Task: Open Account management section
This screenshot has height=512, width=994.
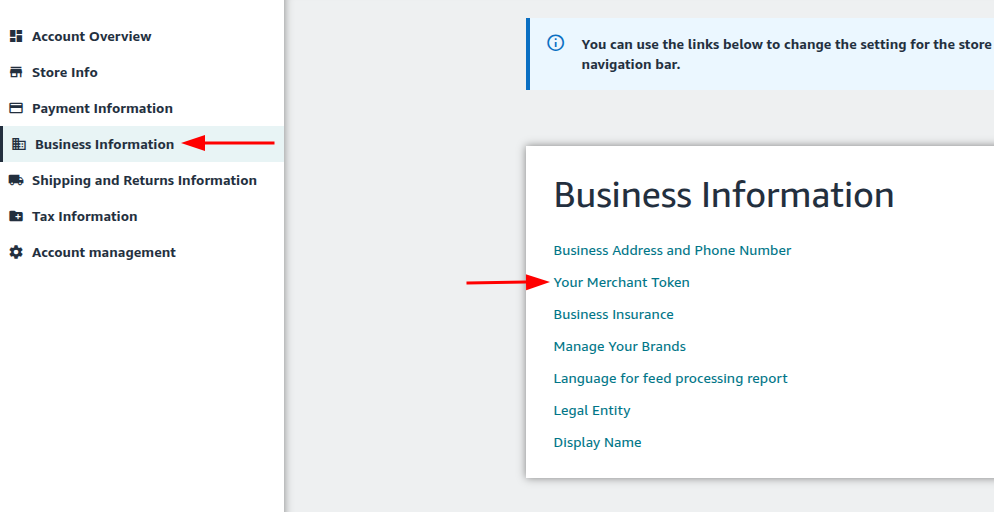Action: pyautogui.click(x=104, y=252)
